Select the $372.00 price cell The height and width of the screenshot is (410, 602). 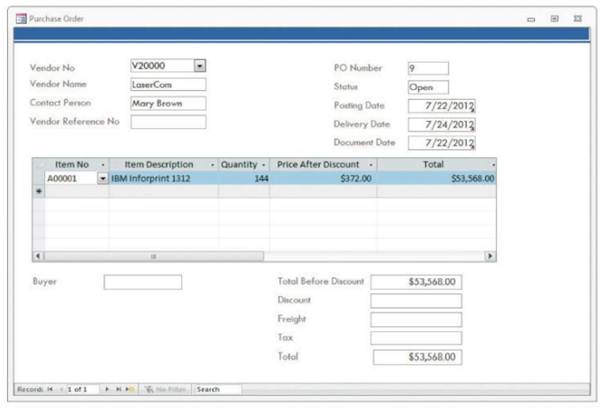coord(323,179)
